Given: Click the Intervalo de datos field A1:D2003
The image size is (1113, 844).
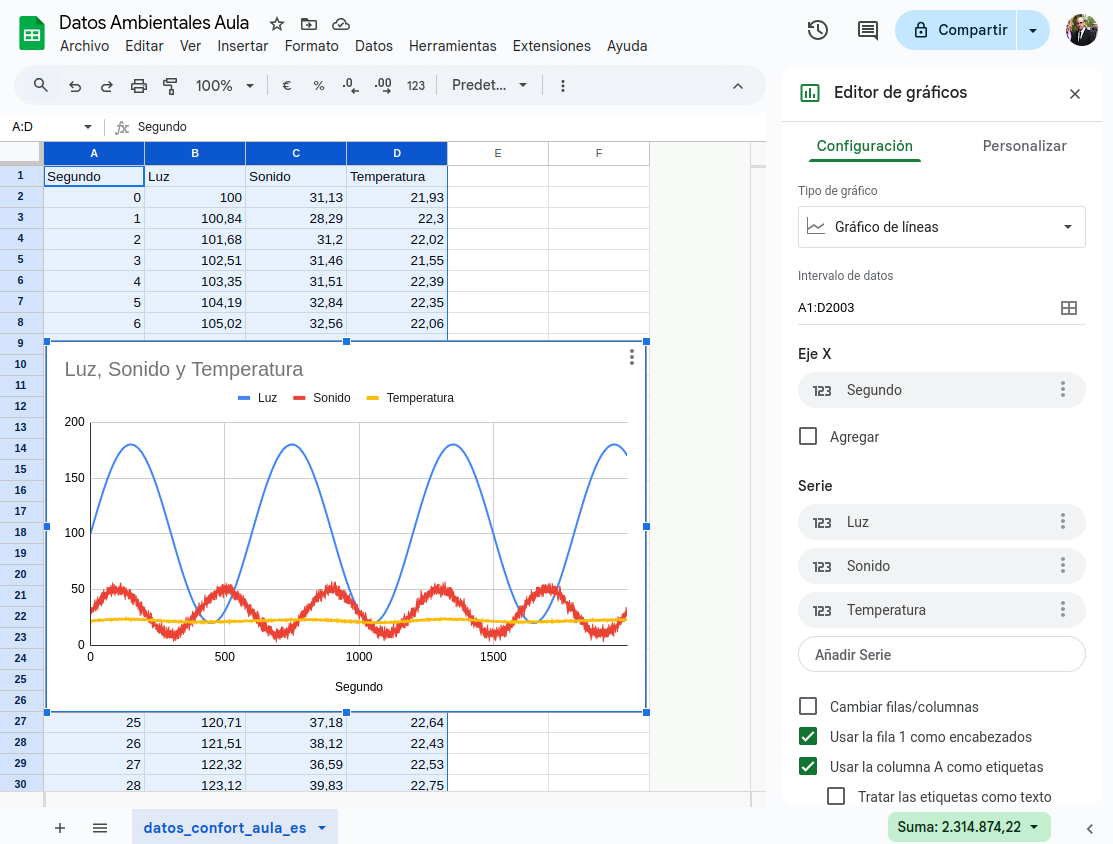Looking at the screenshot, I should [920, 308].
